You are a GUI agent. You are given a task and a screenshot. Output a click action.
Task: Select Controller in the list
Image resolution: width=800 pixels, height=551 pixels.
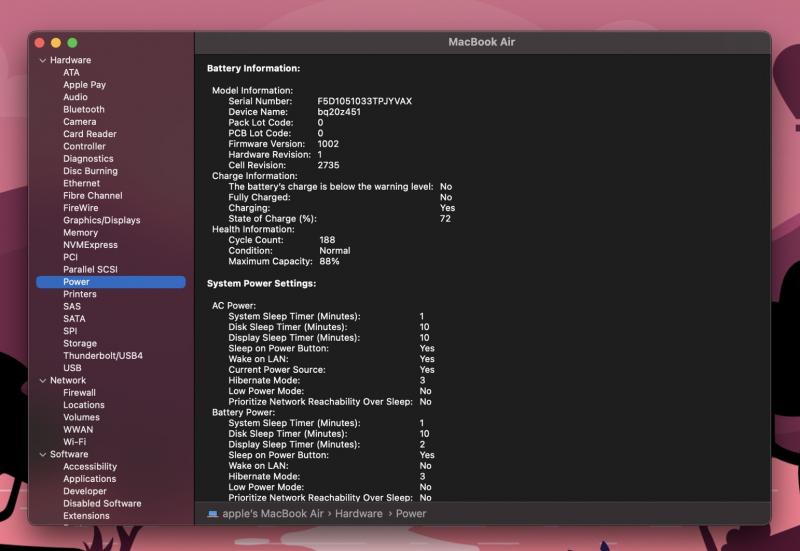tap(84, 146)
